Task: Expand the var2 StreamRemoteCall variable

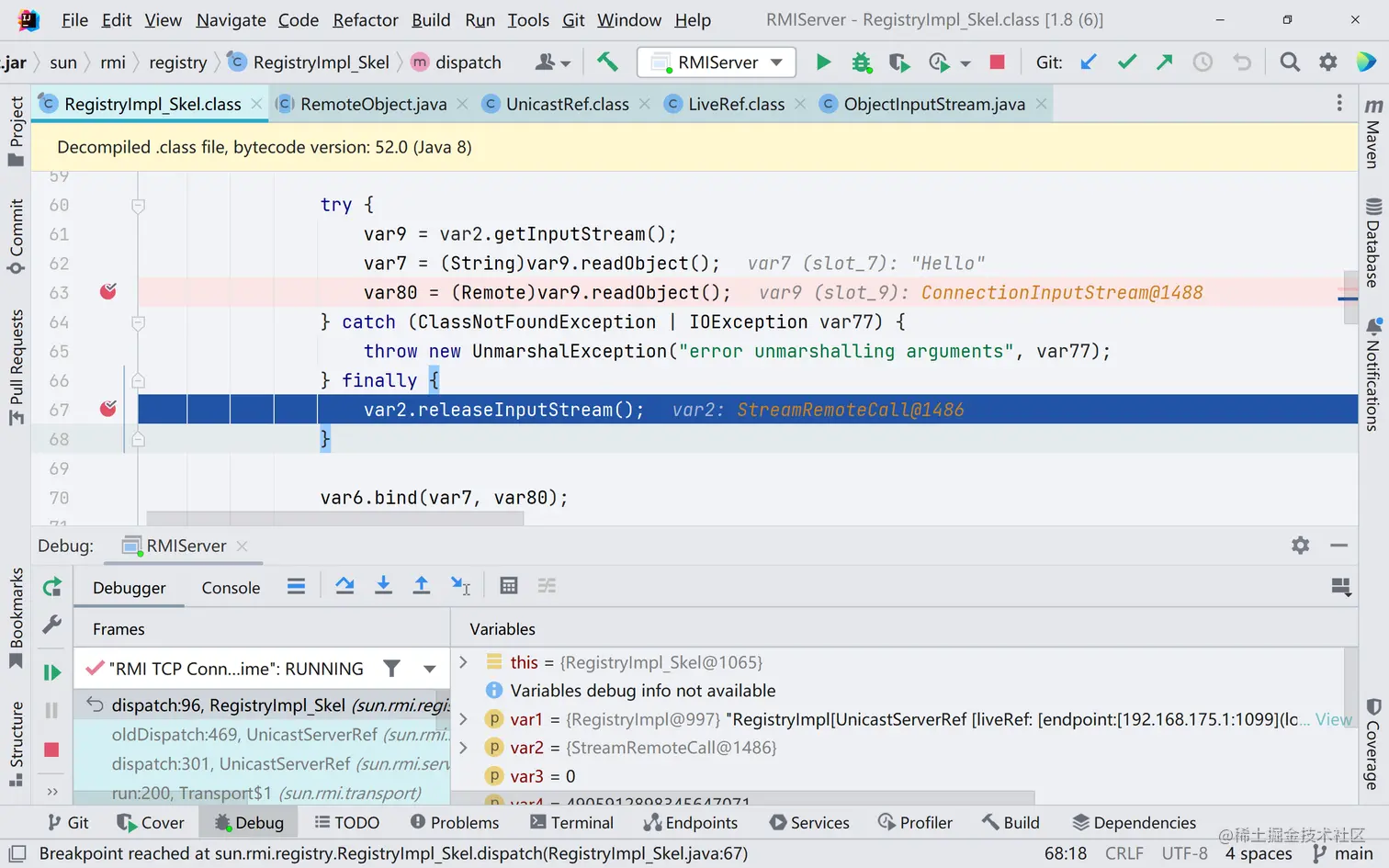Action: pyautogui.click(x=464, y=748)
